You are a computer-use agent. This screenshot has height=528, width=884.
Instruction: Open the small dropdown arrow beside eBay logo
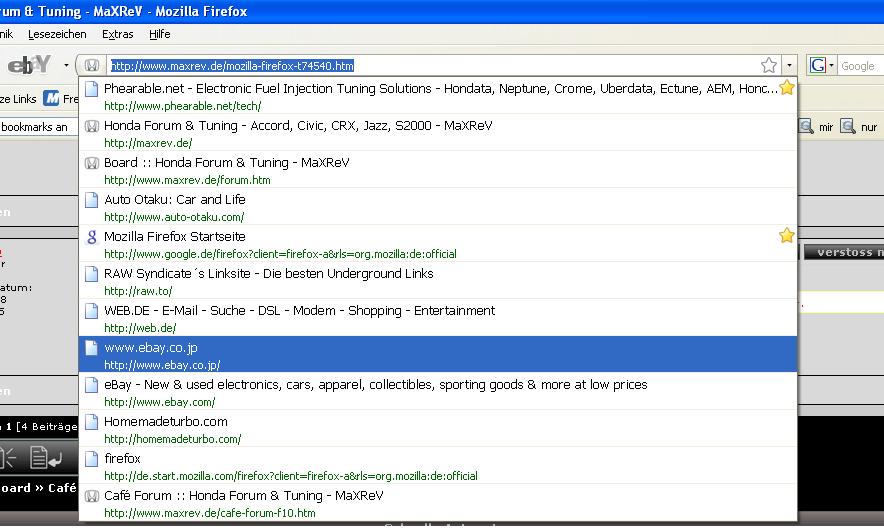(x=66, y=66)
